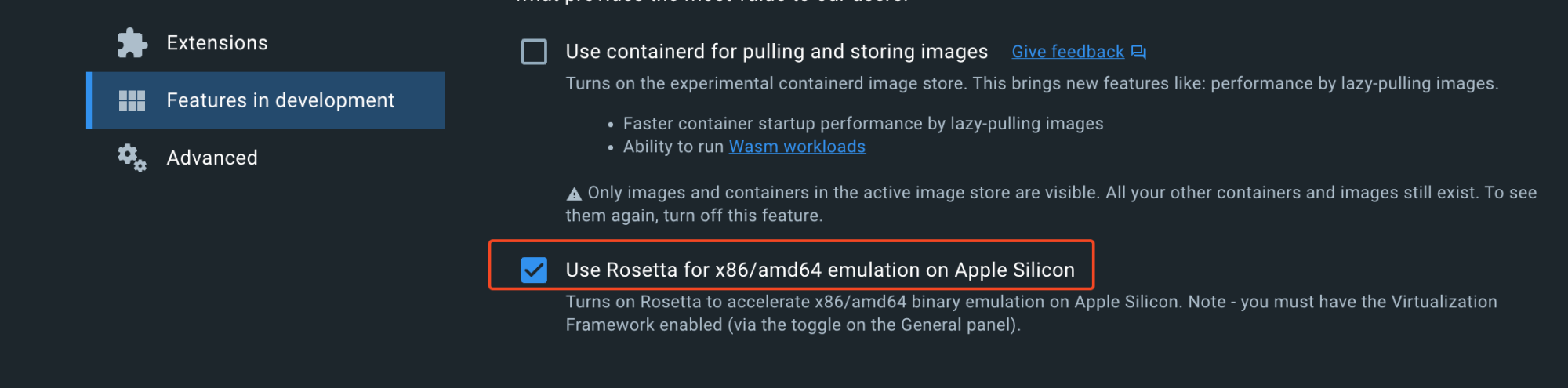Select Features in development in sidebar
Image resolution: width=1568 pixels, height=388 pixels.
coord(280,100)
